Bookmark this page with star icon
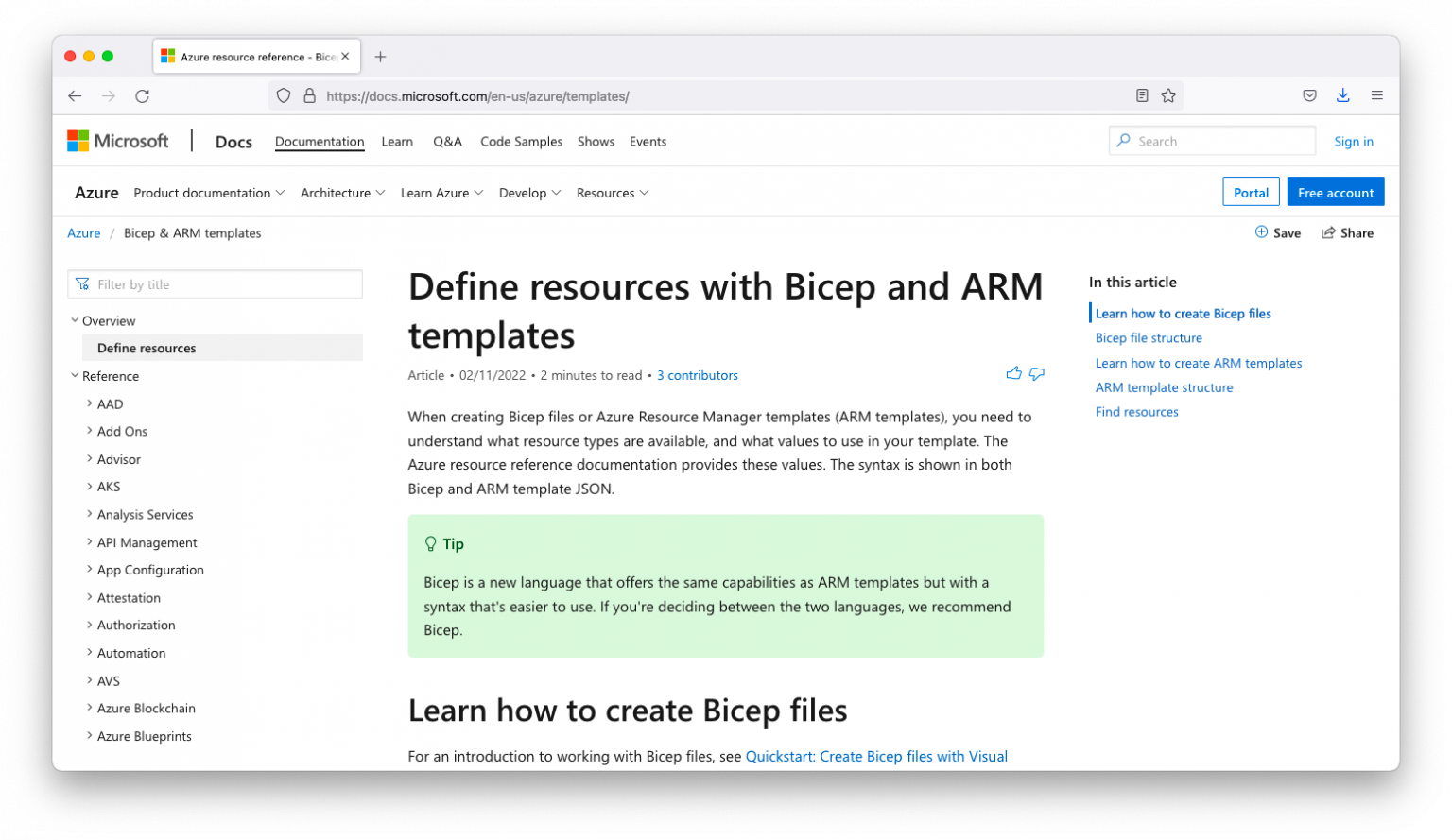 click(x=1168, y=96)
